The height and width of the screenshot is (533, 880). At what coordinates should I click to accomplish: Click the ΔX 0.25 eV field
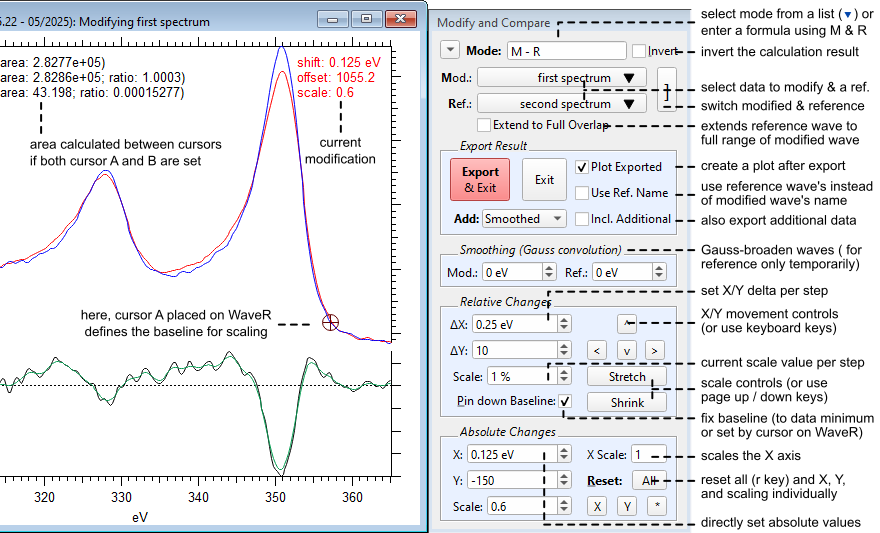coord(515,324)
